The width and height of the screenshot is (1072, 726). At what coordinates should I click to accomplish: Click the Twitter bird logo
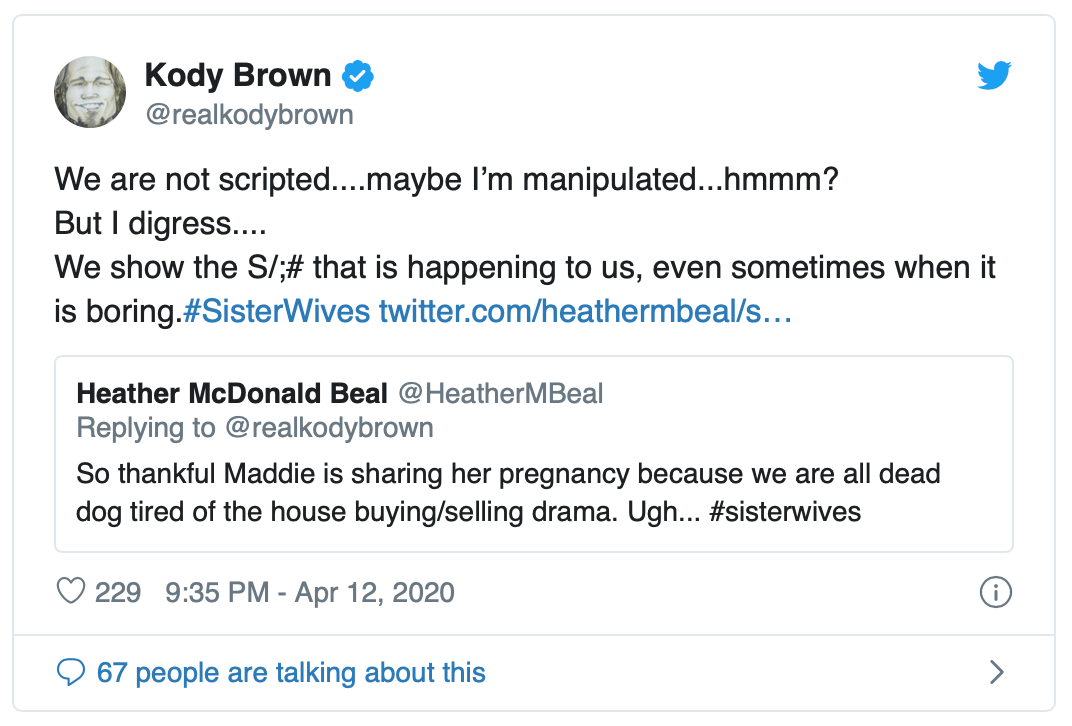pyautogui.click(x=994, y=76)
